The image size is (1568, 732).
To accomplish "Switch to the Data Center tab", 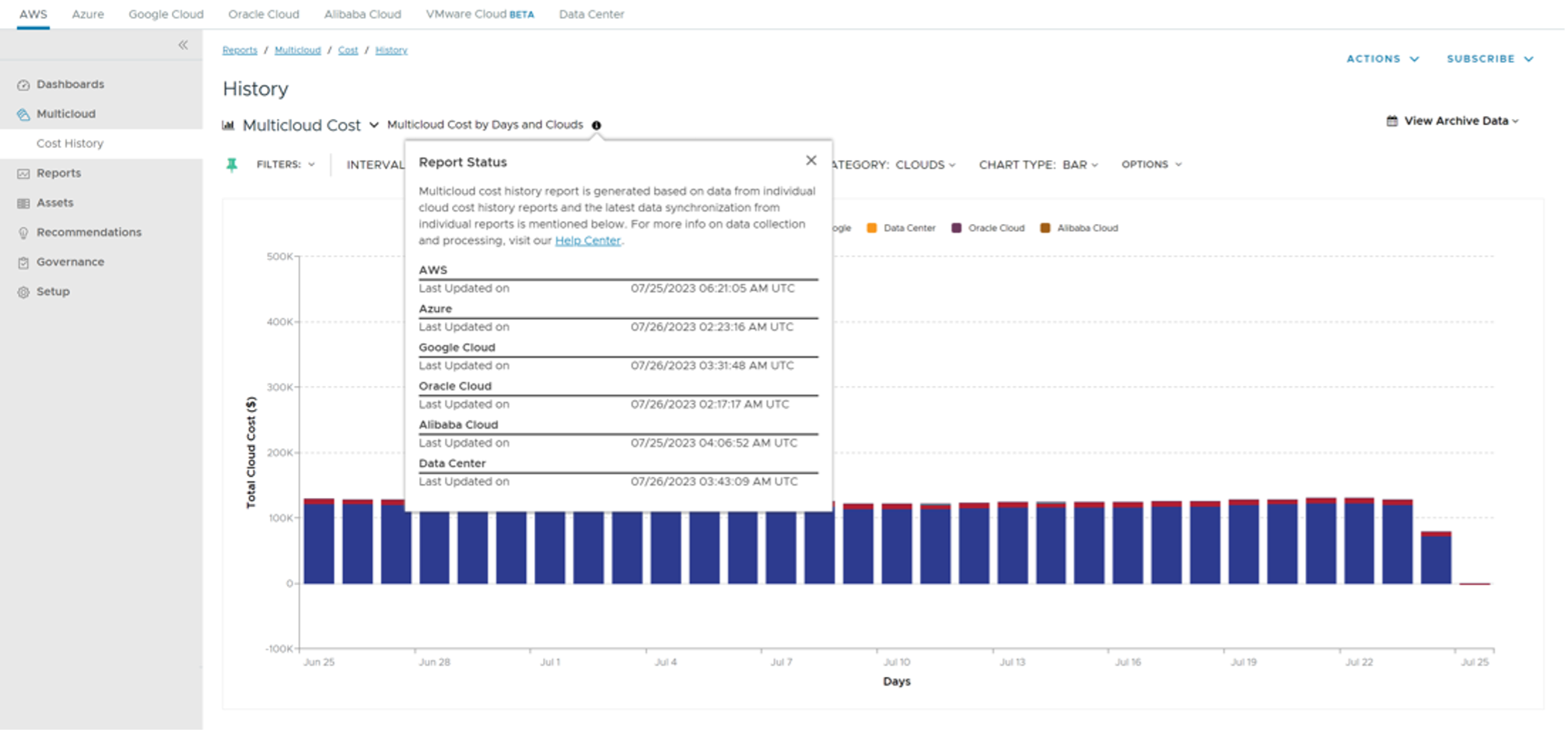I will click(x=592, y=14).
